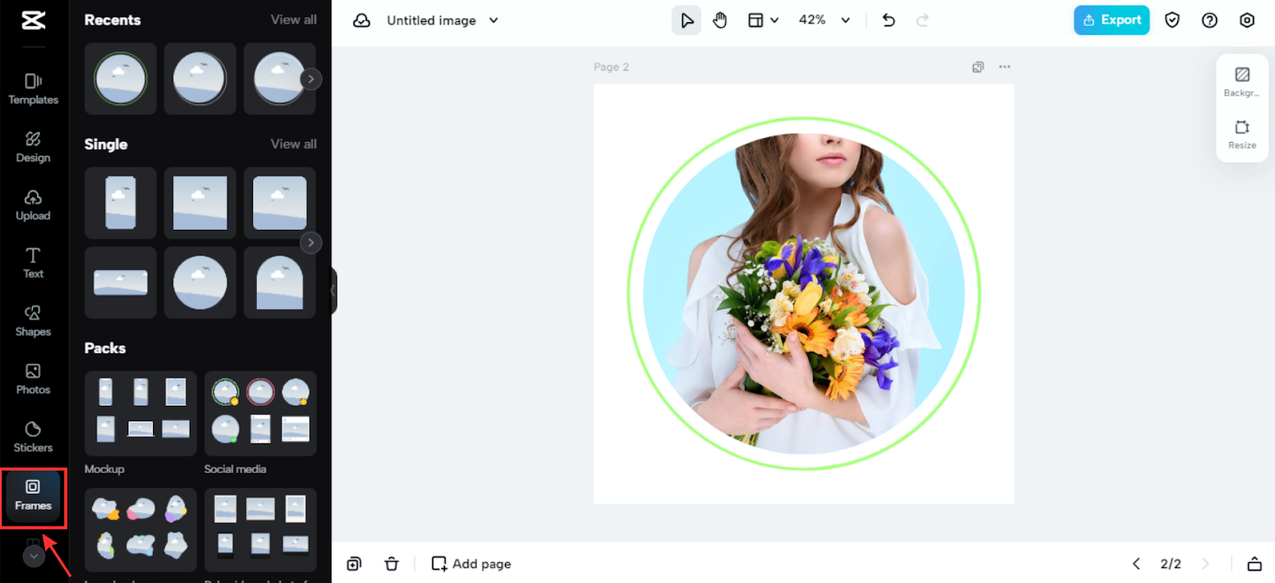The height and width of the screenshot is (583, 1275).
Task: View all Single frames
Action: (x=293, y=144)
